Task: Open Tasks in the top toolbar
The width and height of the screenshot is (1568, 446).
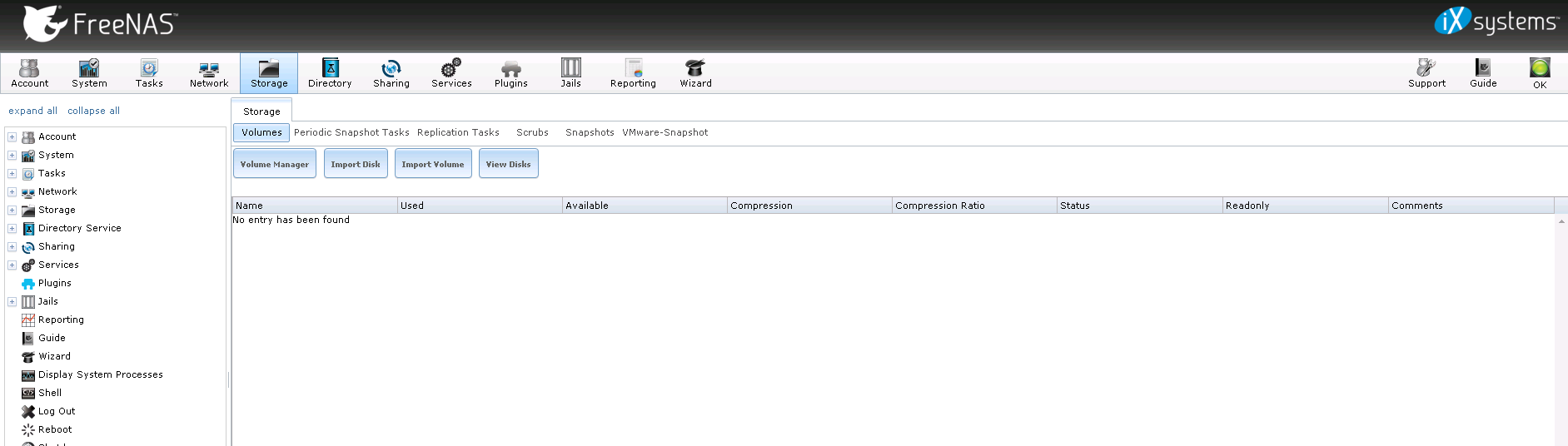Action: [149, 73]
